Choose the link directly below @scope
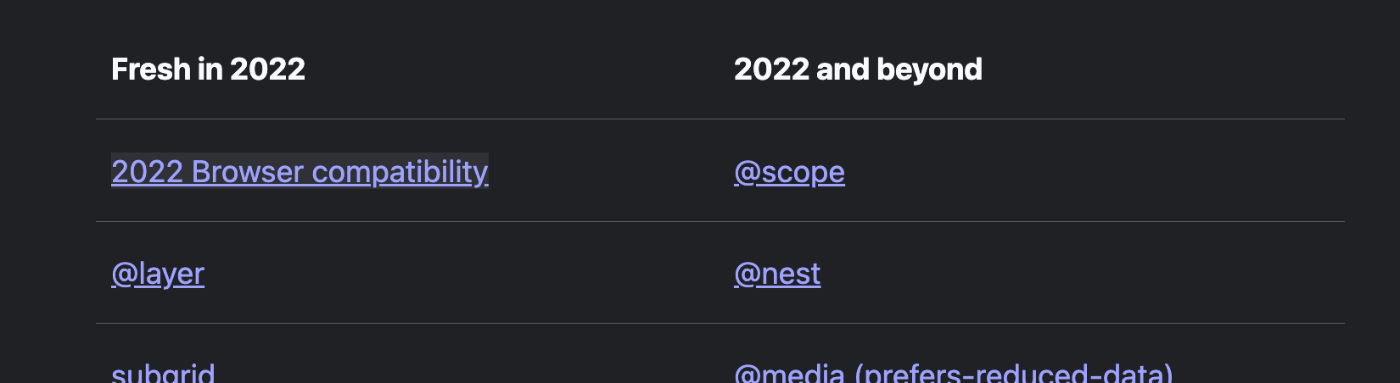 click(777, 274)
